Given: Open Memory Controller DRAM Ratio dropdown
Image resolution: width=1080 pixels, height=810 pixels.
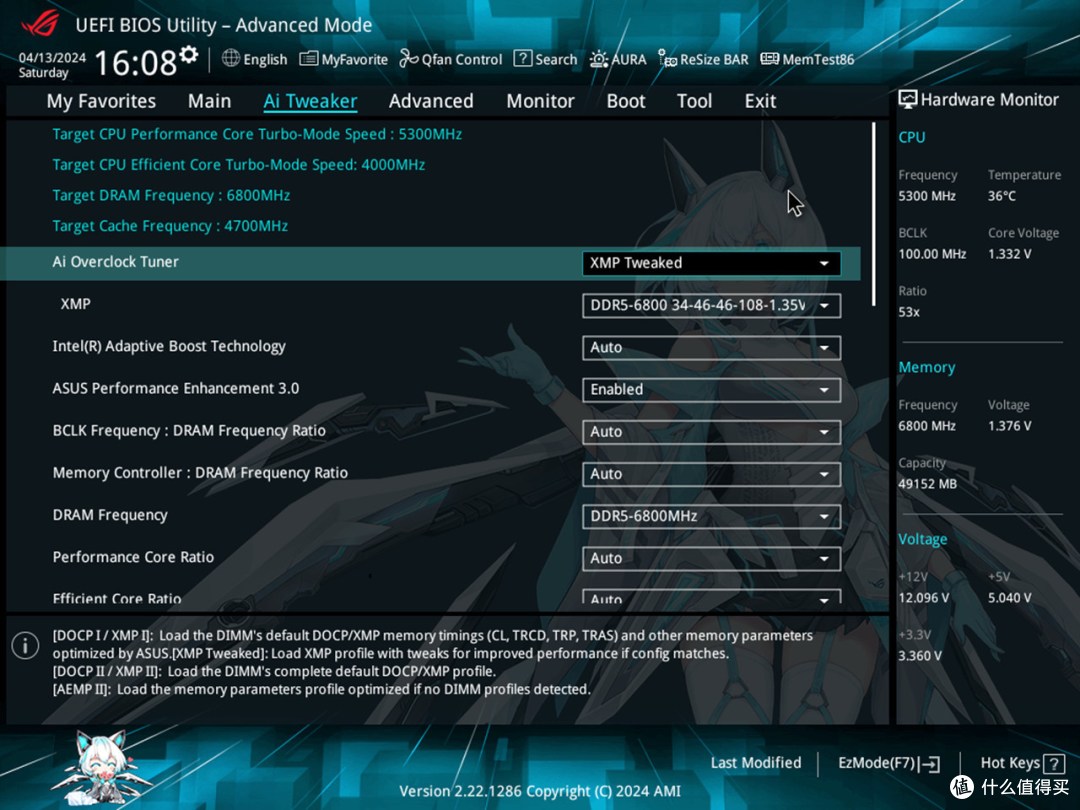Looking at the screenshot, I should (x=712, y=474).
